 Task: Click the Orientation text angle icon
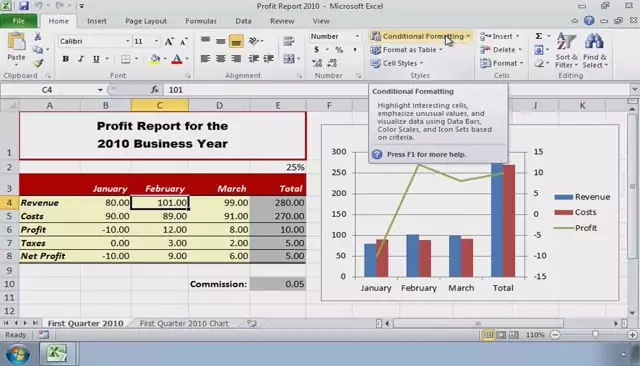pyautogui.click(x=254, y=40)
